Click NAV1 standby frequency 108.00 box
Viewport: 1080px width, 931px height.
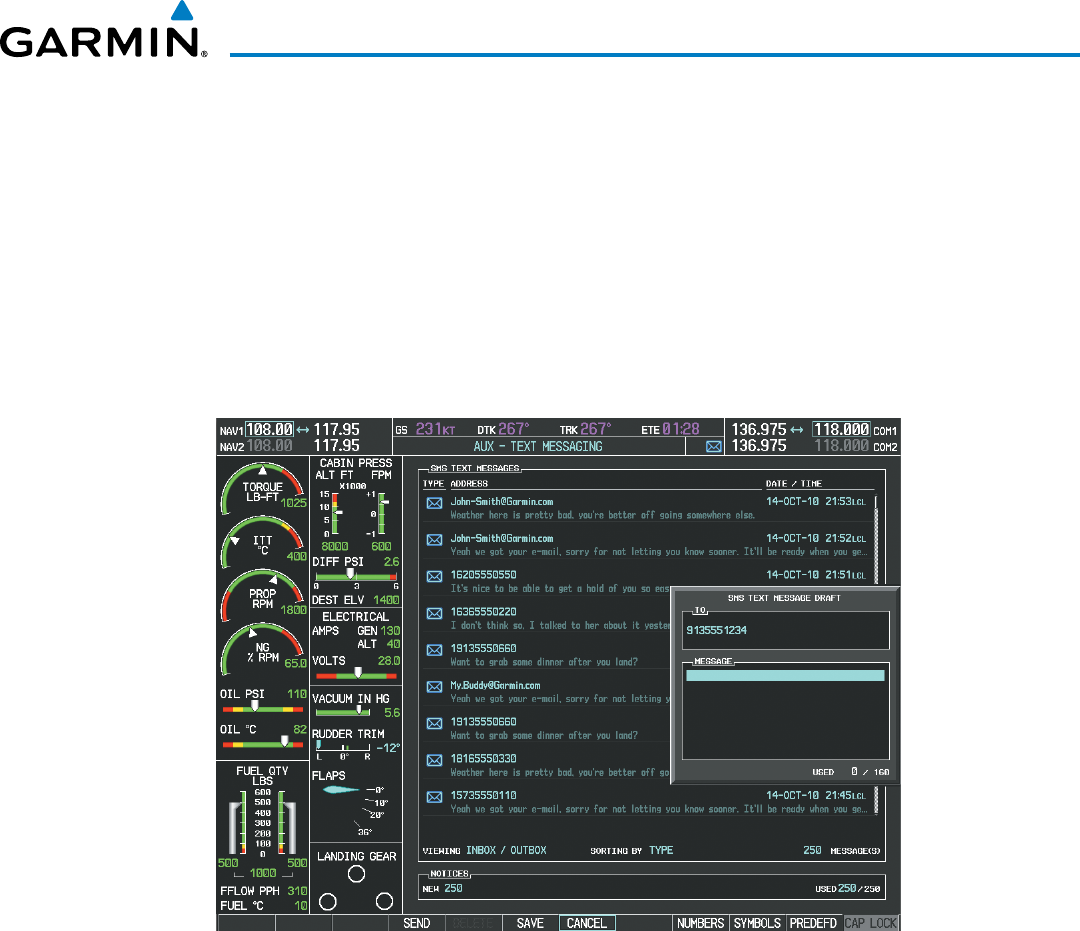click(269, 430)
